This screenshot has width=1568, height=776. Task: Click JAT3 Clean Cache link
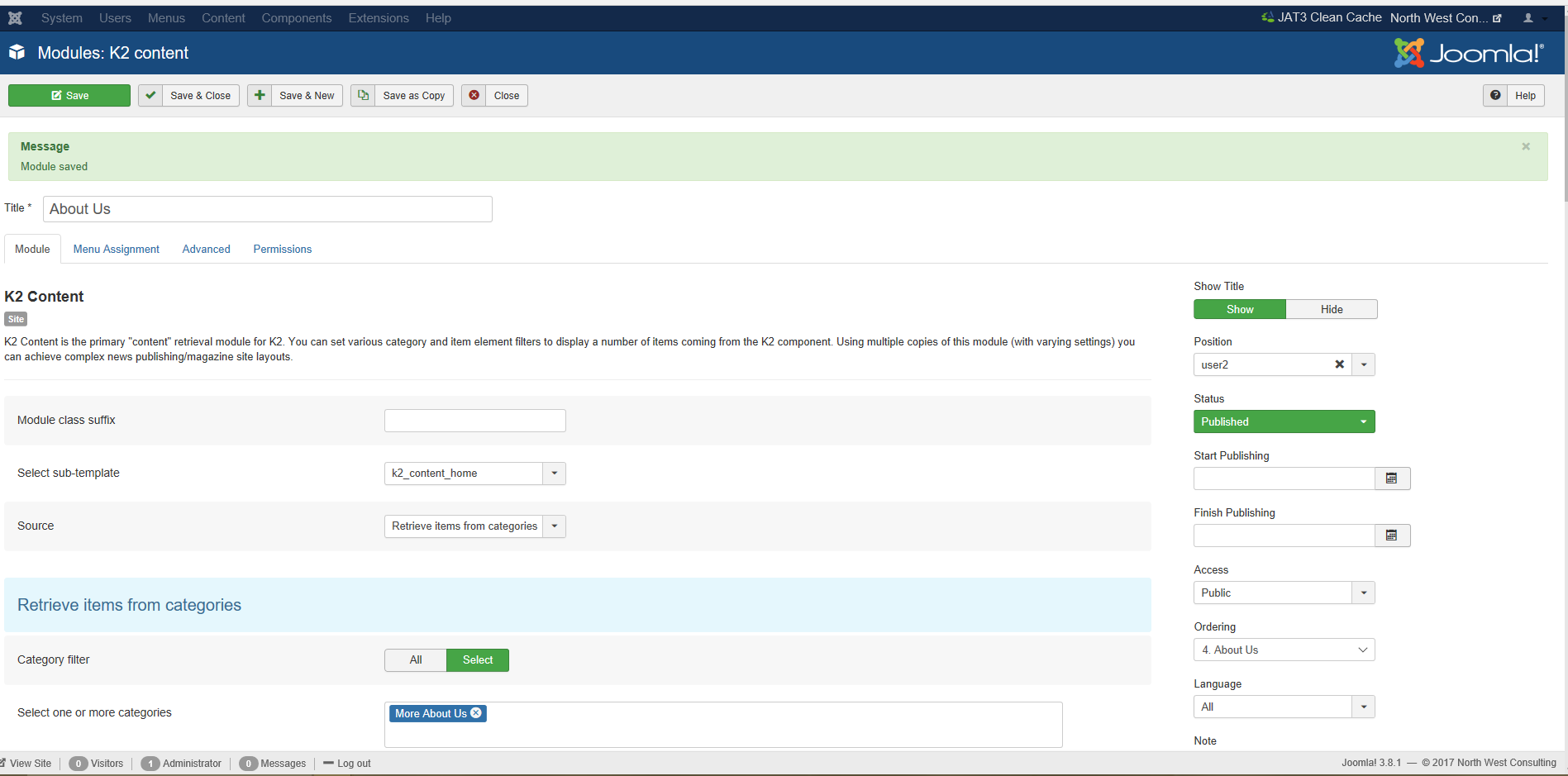click(1321, 17)
